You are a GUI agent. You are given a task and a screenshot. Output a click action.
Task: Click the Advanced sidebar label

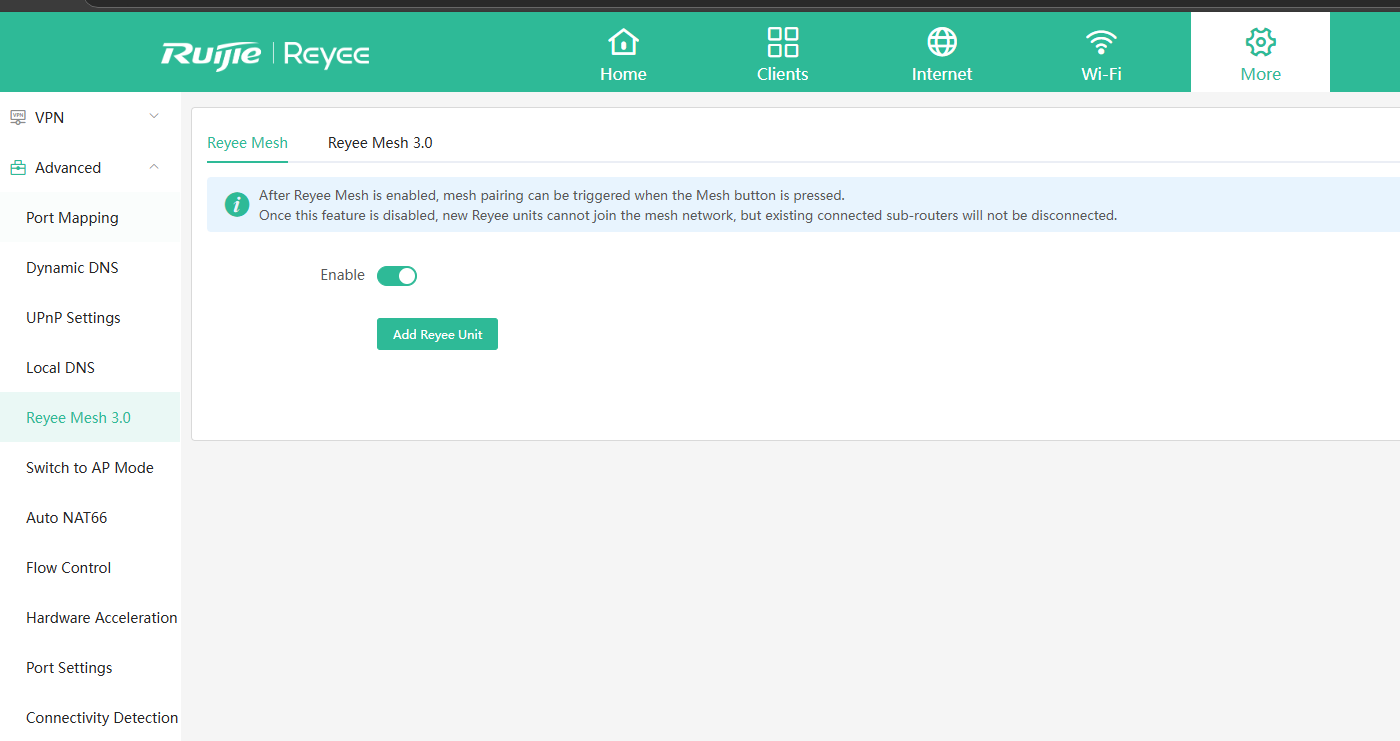68,167
